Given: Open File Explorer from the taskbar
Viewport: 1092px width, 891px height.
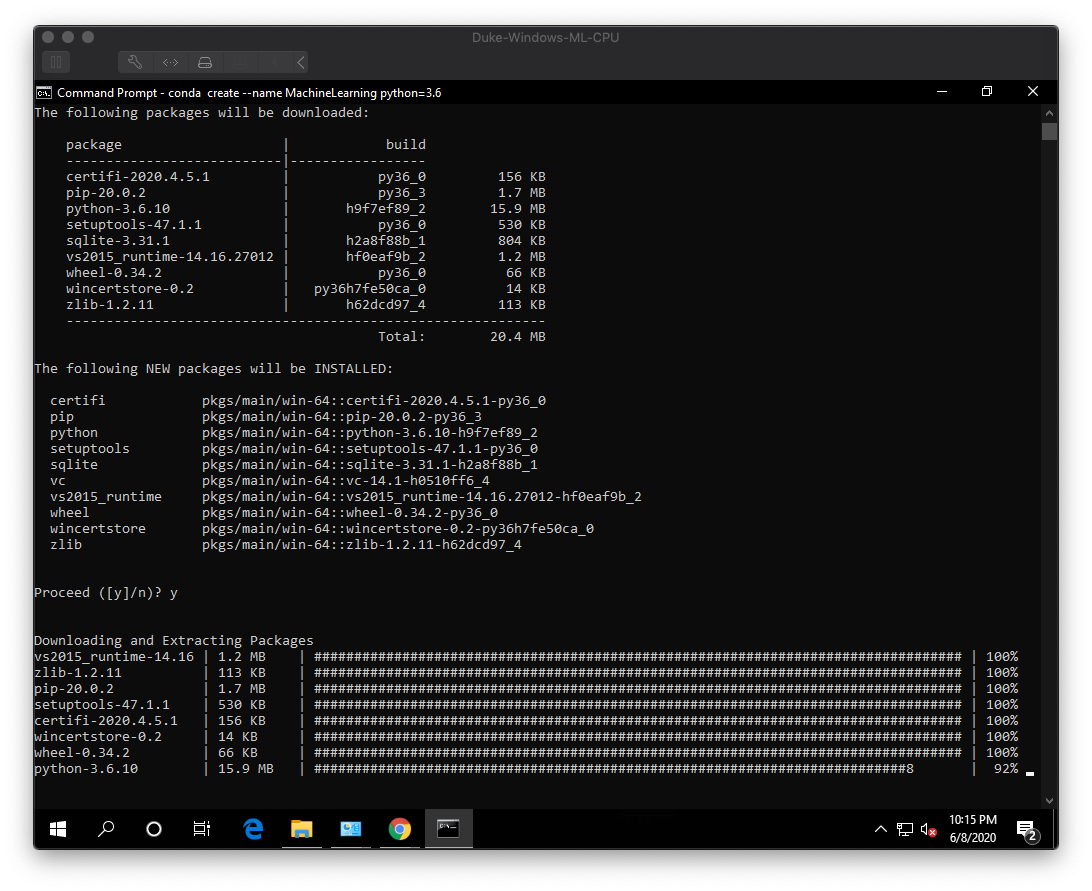Looking at the screenshot, I should (x=302, y=828).
